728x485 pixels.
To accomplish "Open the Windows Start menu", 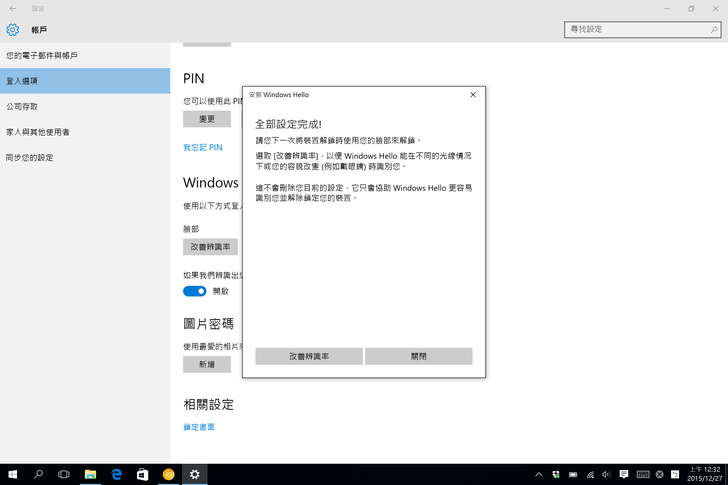I will click(13, 474).
